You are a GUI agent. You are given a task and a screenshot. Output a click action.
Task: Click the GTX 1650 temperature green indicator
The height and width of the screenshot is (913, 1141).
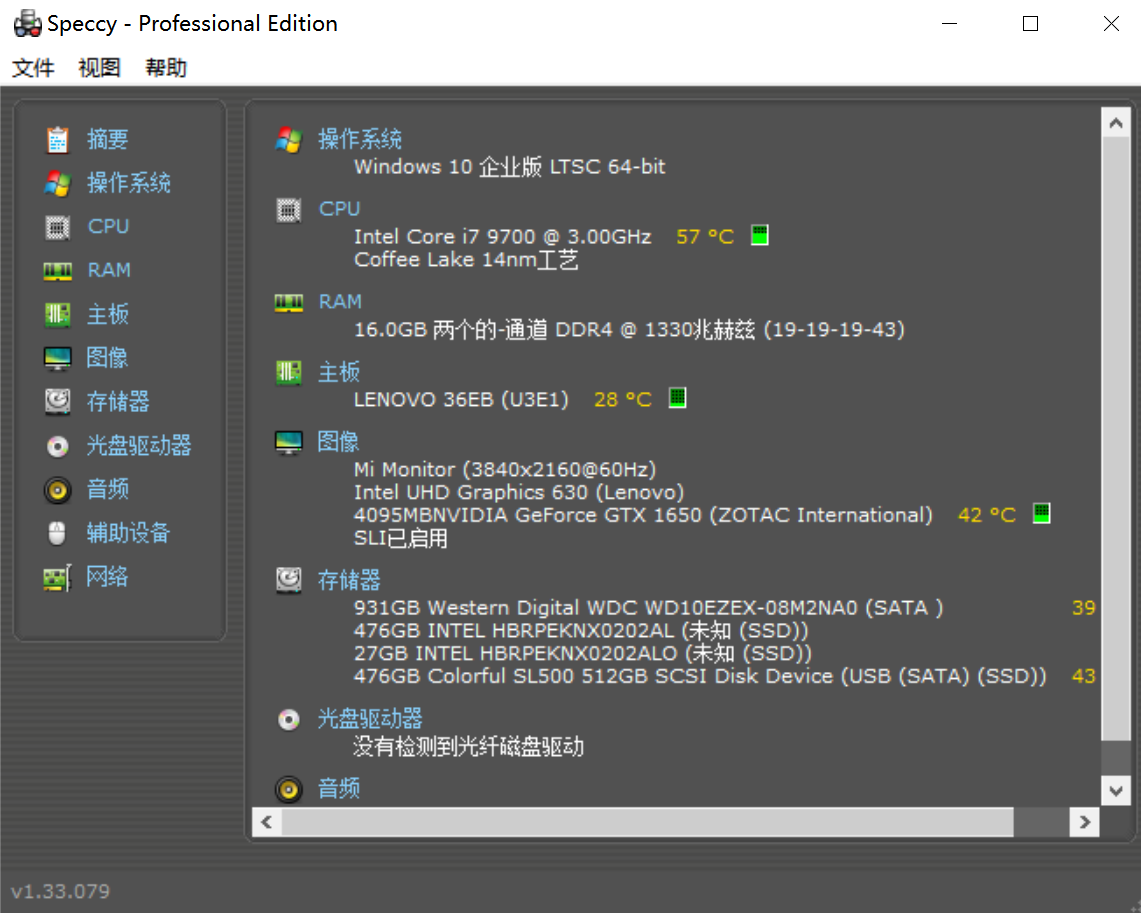[1042, 513]
